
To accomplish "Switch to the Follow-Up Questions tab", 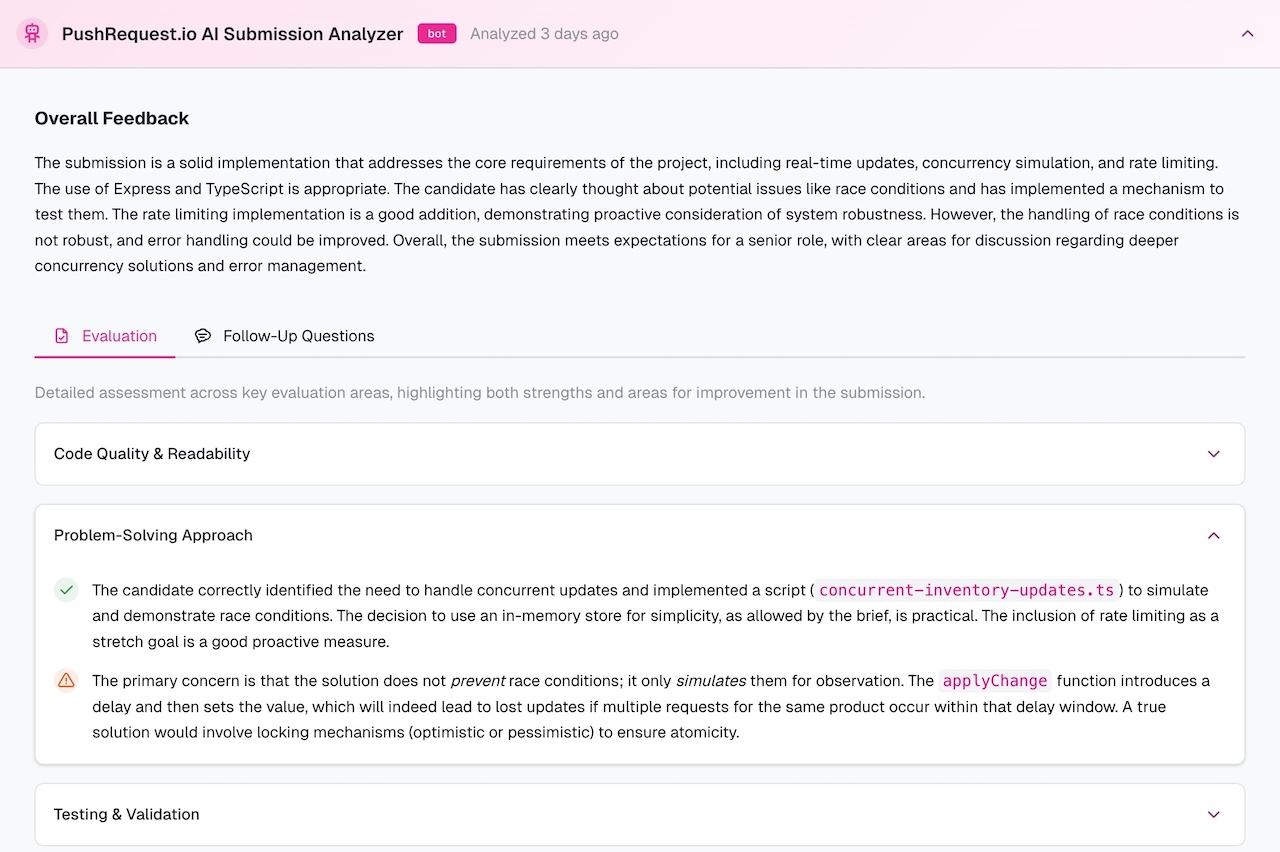I will [x=298, y=335].
